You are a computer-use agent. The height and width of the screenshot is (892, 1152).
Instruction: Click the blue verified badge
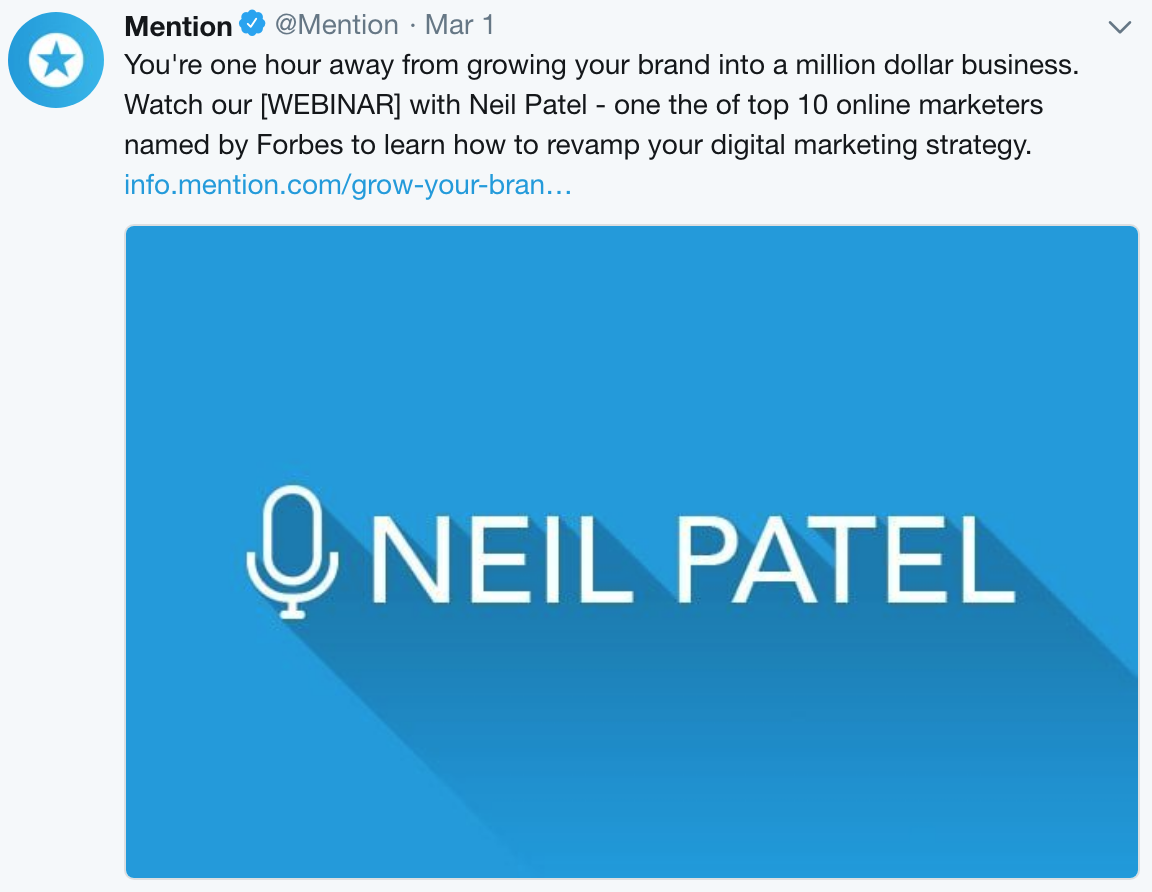pos(252,24)
